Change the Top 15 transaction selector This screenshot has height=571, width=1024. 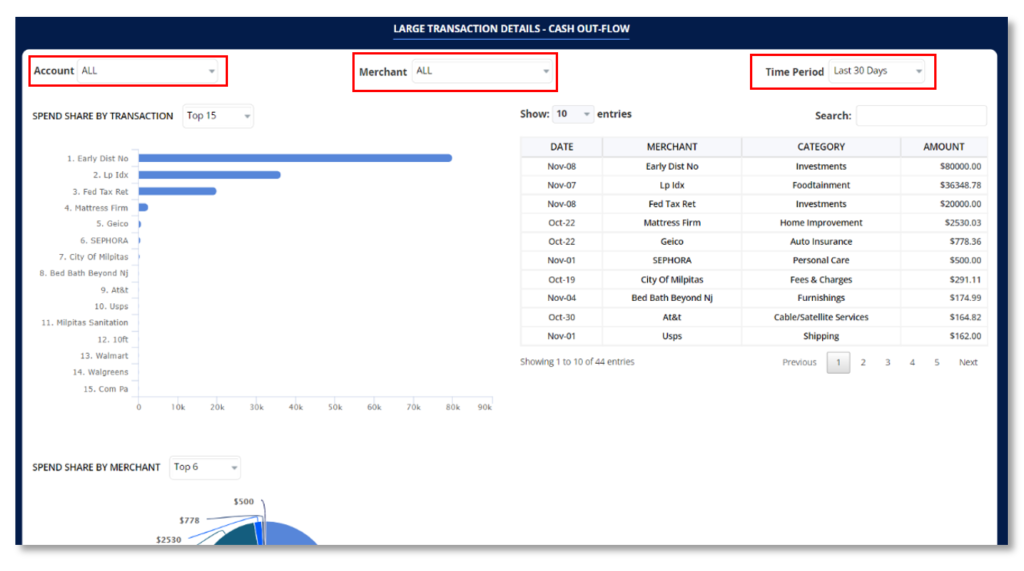coord(217,116)
